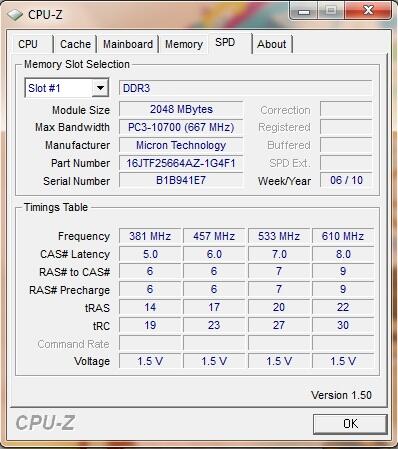398x449 pixels.
Task: Click the CAS# Latency 5.0 cell
Action: click(x=150, y=254)
